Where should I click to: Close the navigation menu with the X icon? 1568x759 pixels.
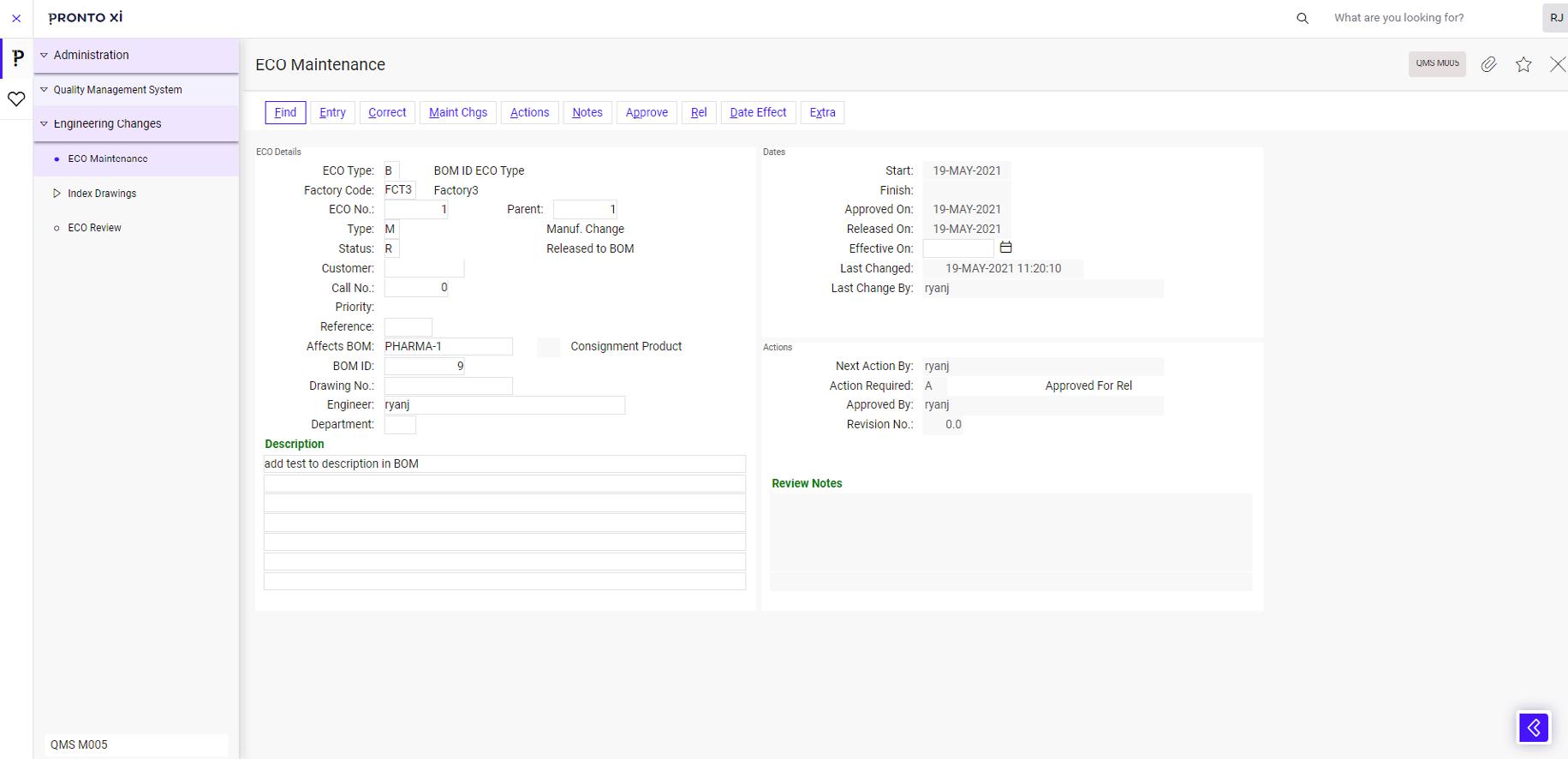click(x=16, y=18)
